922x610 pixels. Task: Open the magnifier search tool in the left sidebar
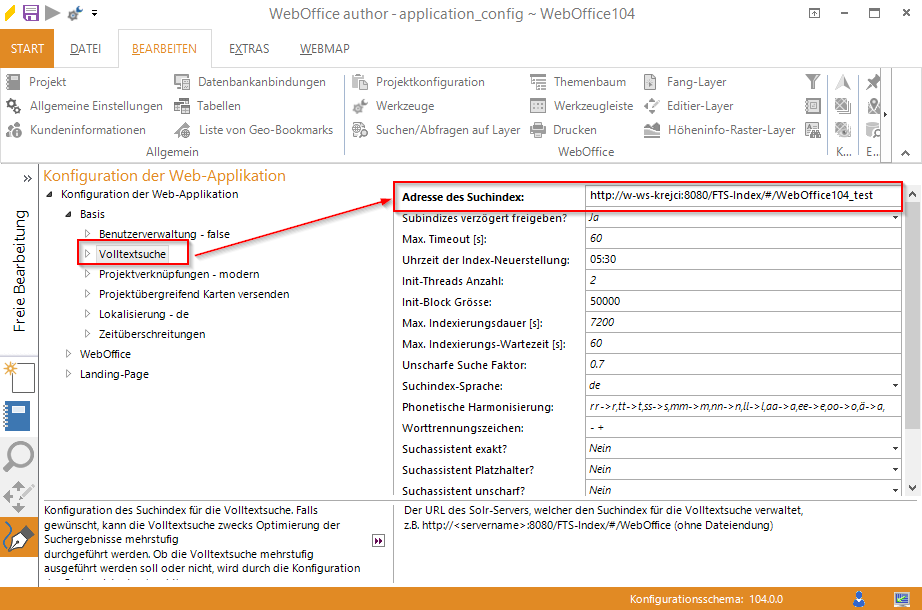(x=15, y=457)
